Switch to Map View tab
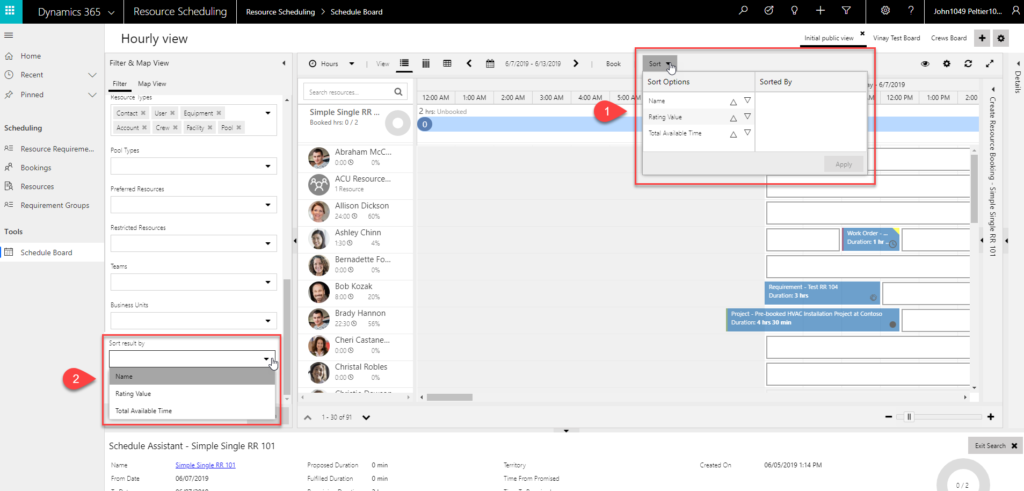Screen dimensions: 1024x491 coord(152,84)
